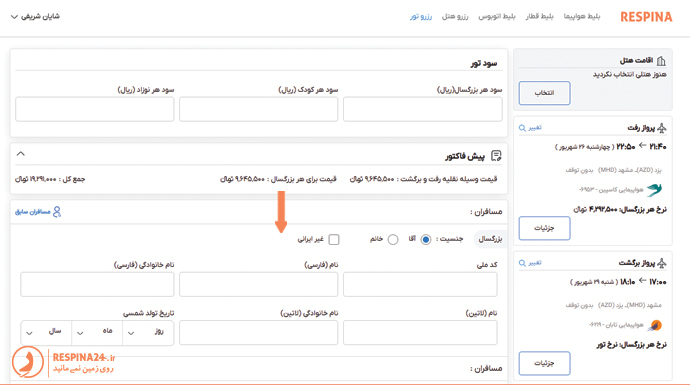This screenshot has height=385, width=690.
Task: Collapse the پیش فاکتور section
Action: (x=20, y=154)
